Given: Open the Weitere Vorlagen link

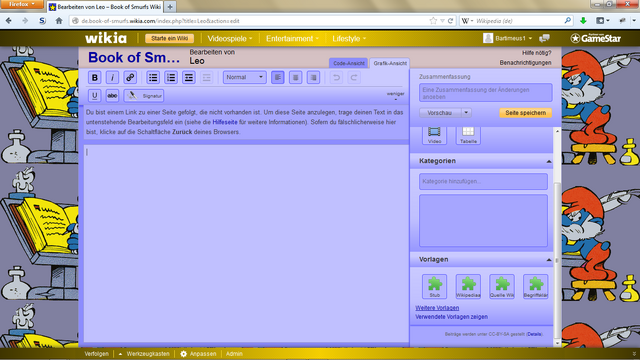Looking at the screenshot, I should pos(437,308).
